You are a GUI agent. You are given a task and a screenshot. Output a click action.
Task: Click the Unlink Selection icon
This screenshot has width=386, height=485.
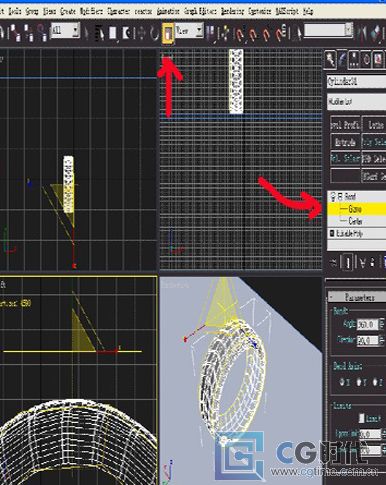coord(30,33)
